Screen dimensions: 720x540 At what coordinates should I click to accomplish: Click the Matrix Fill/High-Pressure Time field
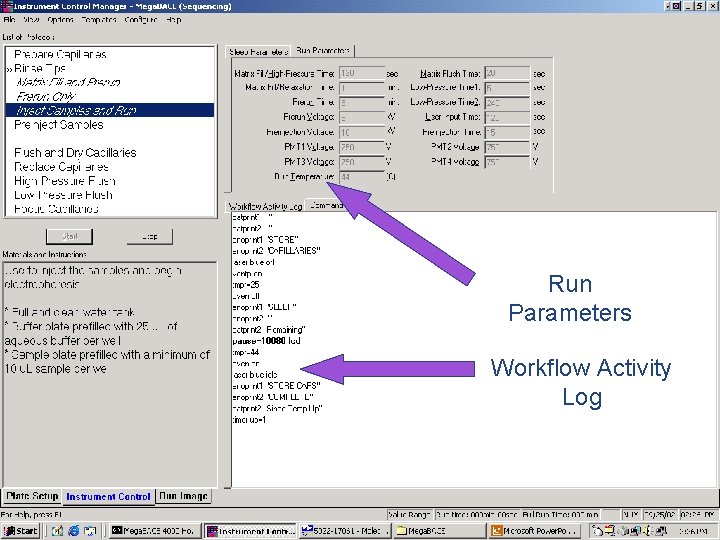pos(362,73)
